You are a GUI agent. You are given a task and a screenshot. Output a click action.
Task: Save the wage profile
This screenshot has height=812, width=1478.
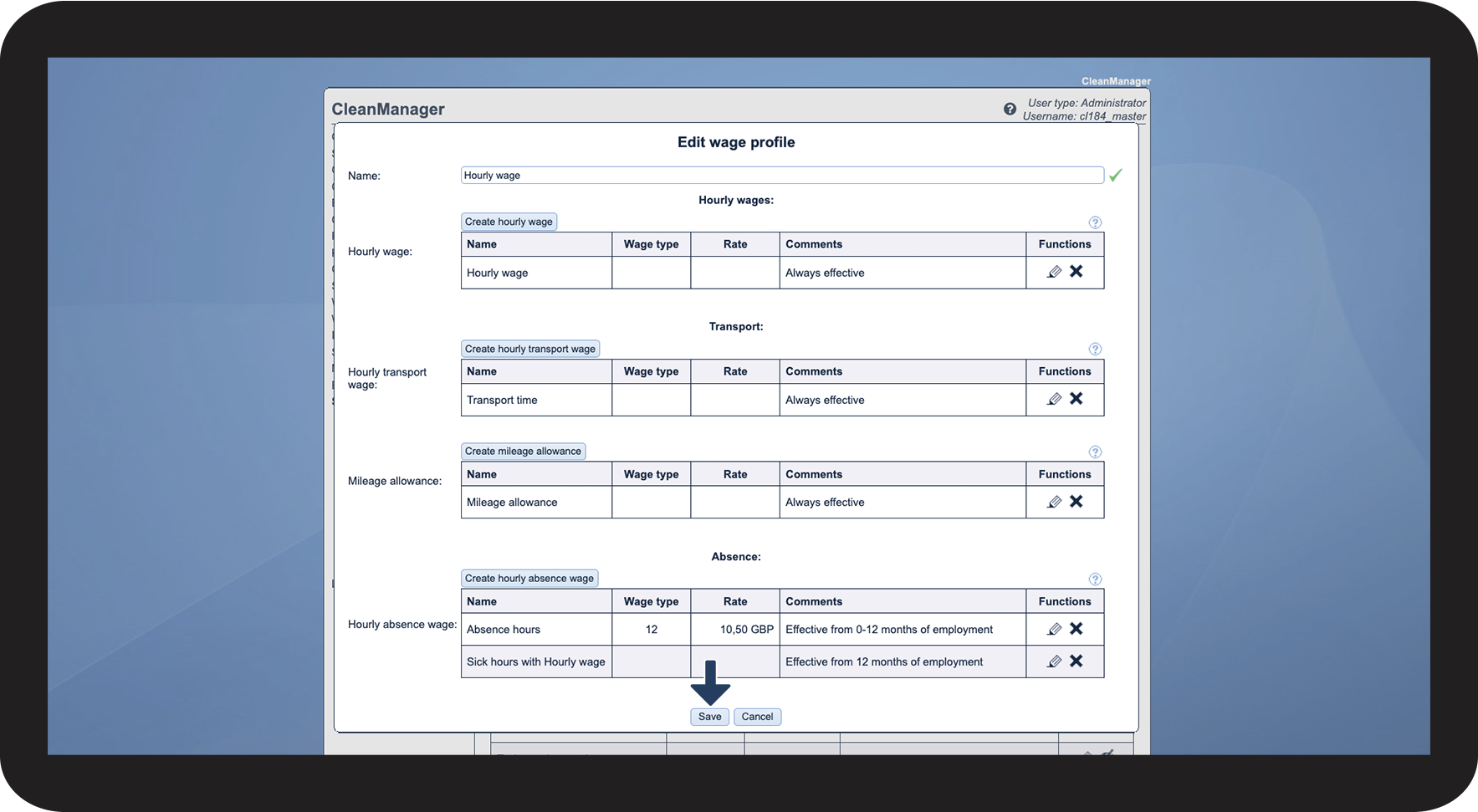709,717
